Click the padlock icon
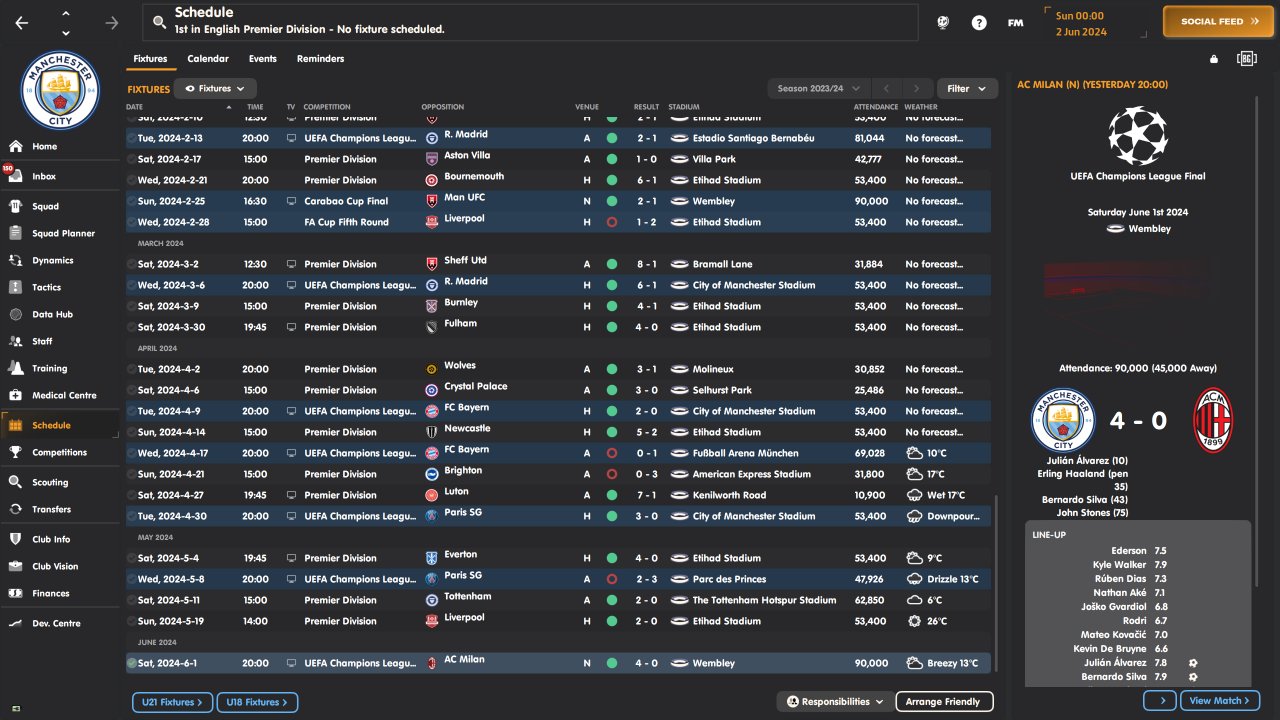The width and height of the screenshot is (1280, 720). 1214,59
